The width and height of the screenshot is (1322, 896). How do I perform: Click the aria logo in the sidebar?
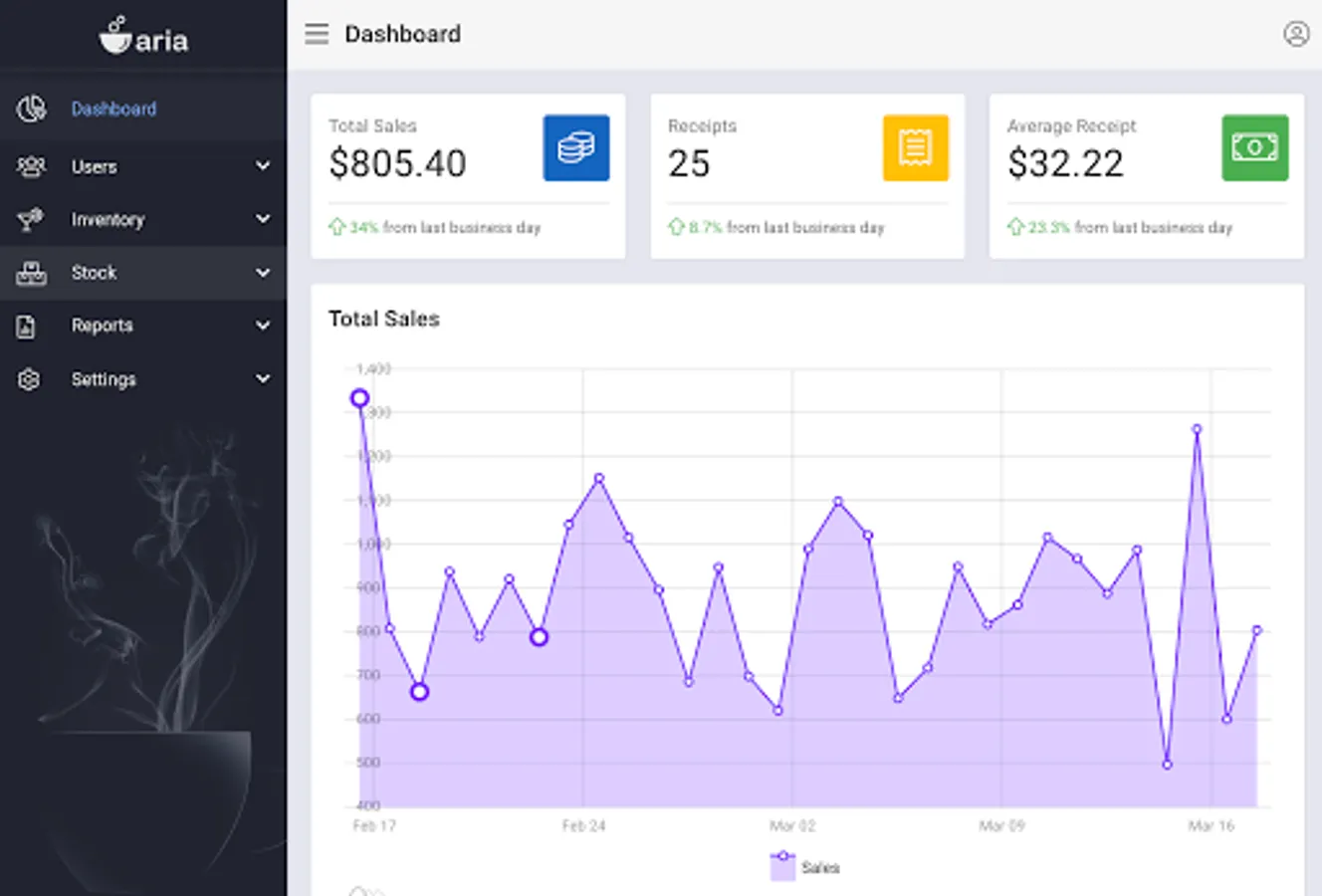point(143,35)
